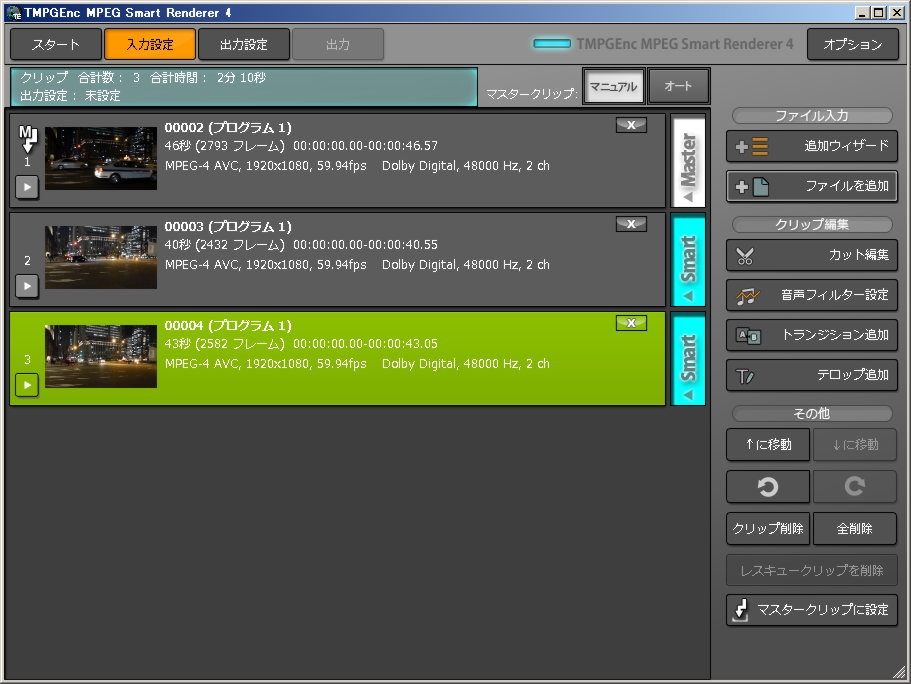Set master clip mode to マニュアル

[613, 87]
